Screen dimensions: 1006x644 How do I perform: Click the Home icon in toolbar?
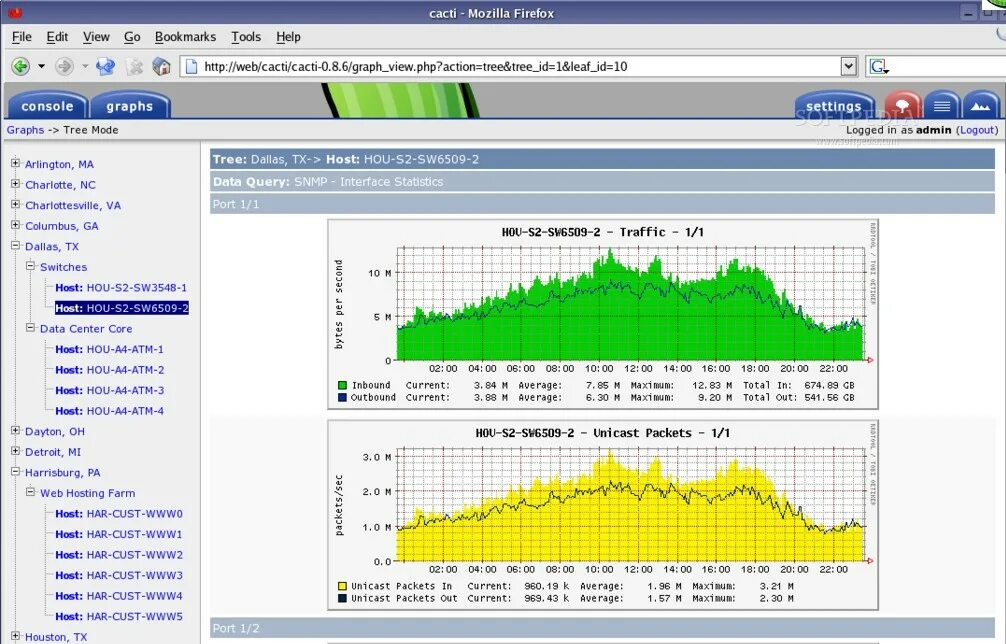pyautogui.click(x=161, y=66)
